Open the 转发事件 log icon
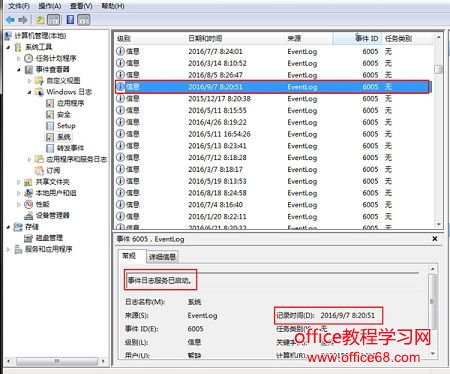This screenshot has height=374, width=450. [50, 148]
